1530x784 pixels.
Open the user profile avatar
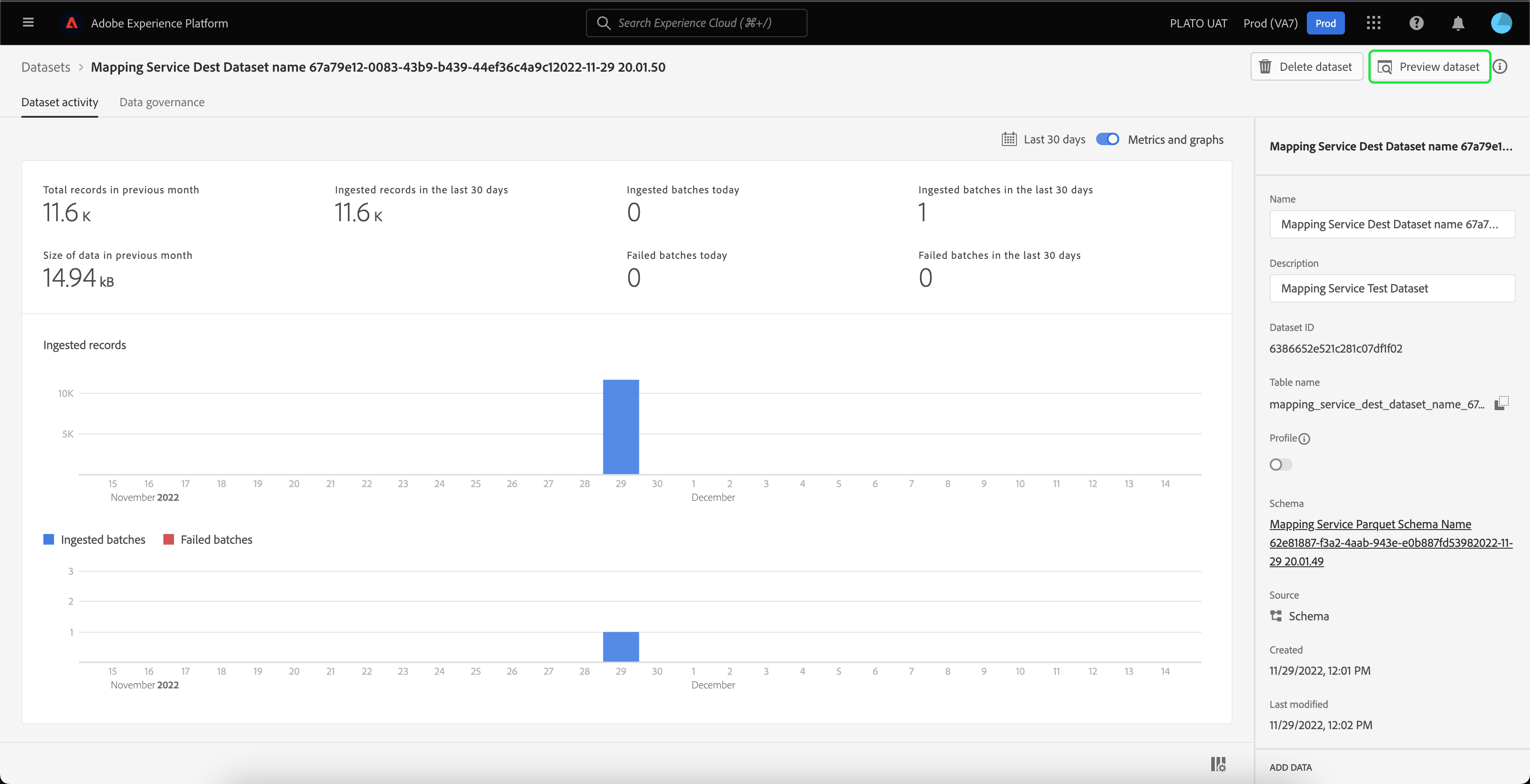click(x=1501, y=23)
